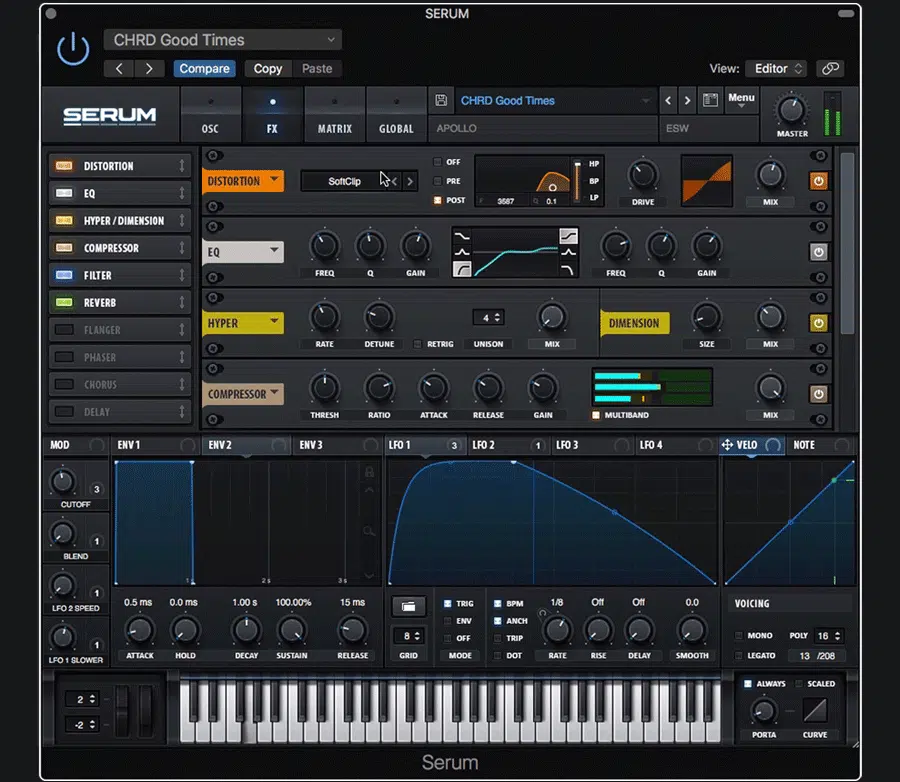Set distortion filter to PRE

tap(437, 181)
